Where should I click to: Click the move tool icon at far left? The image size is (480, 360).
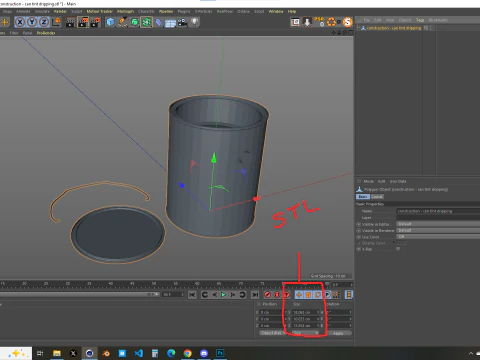(x=4, y=22)
